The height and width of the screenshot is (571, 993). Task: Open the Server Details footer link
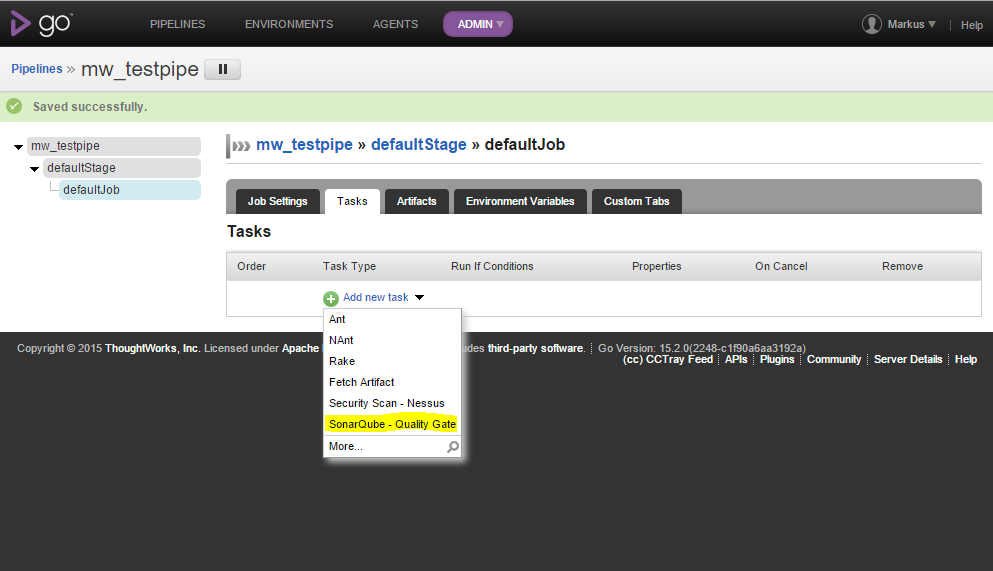tap(908, 360)
